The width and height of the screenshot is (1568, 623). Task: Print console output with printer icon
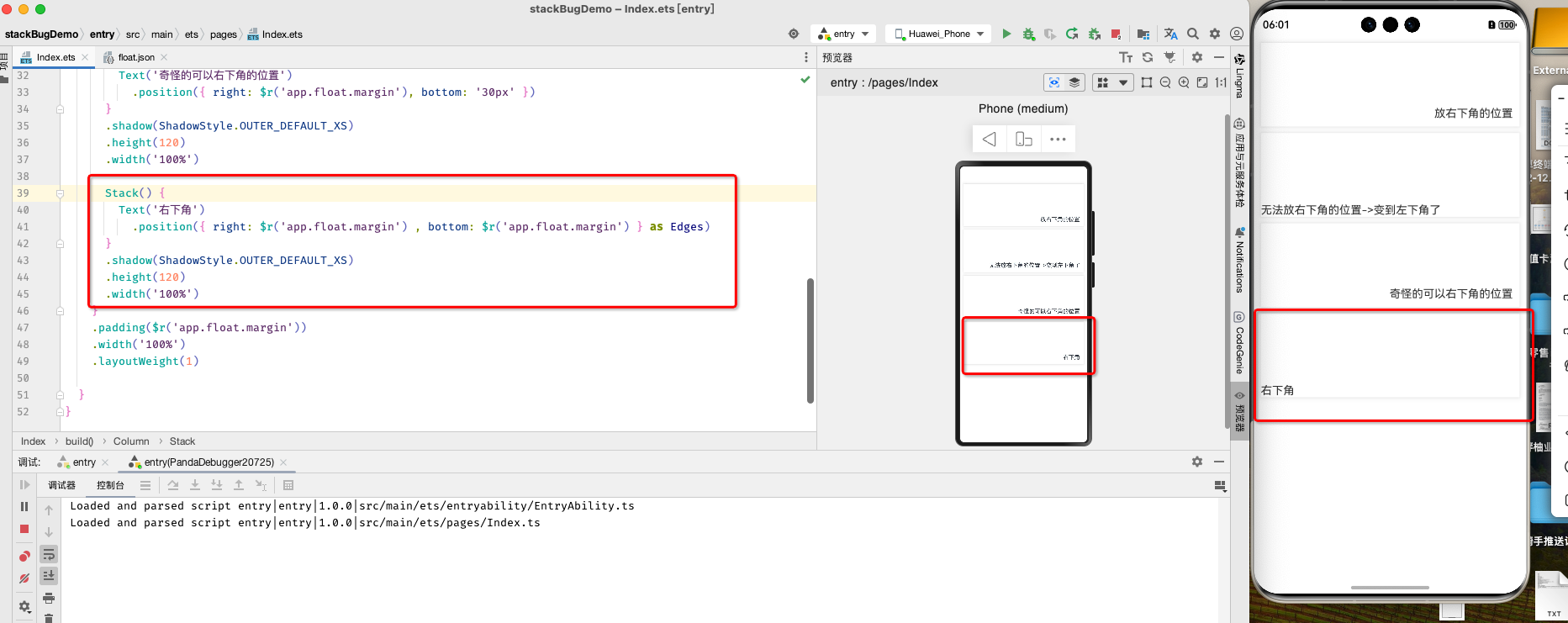point(49,598)
